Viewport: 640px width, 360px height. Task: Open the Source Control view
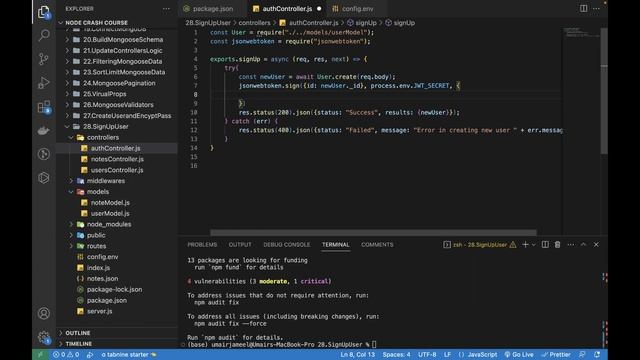(44, 59)
